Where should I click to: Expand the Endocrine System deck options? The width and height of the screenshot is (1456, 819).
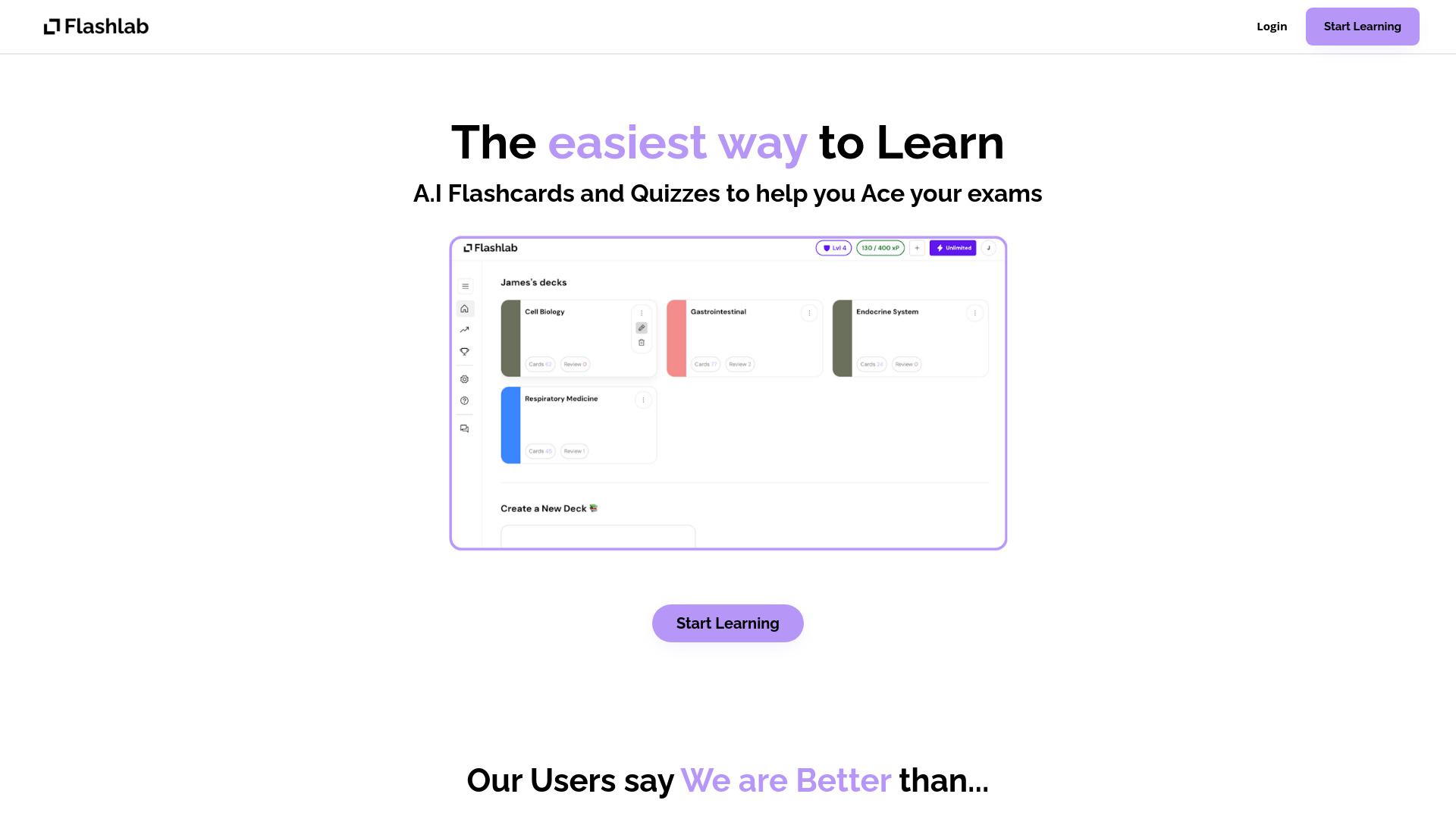coord(974,312)
